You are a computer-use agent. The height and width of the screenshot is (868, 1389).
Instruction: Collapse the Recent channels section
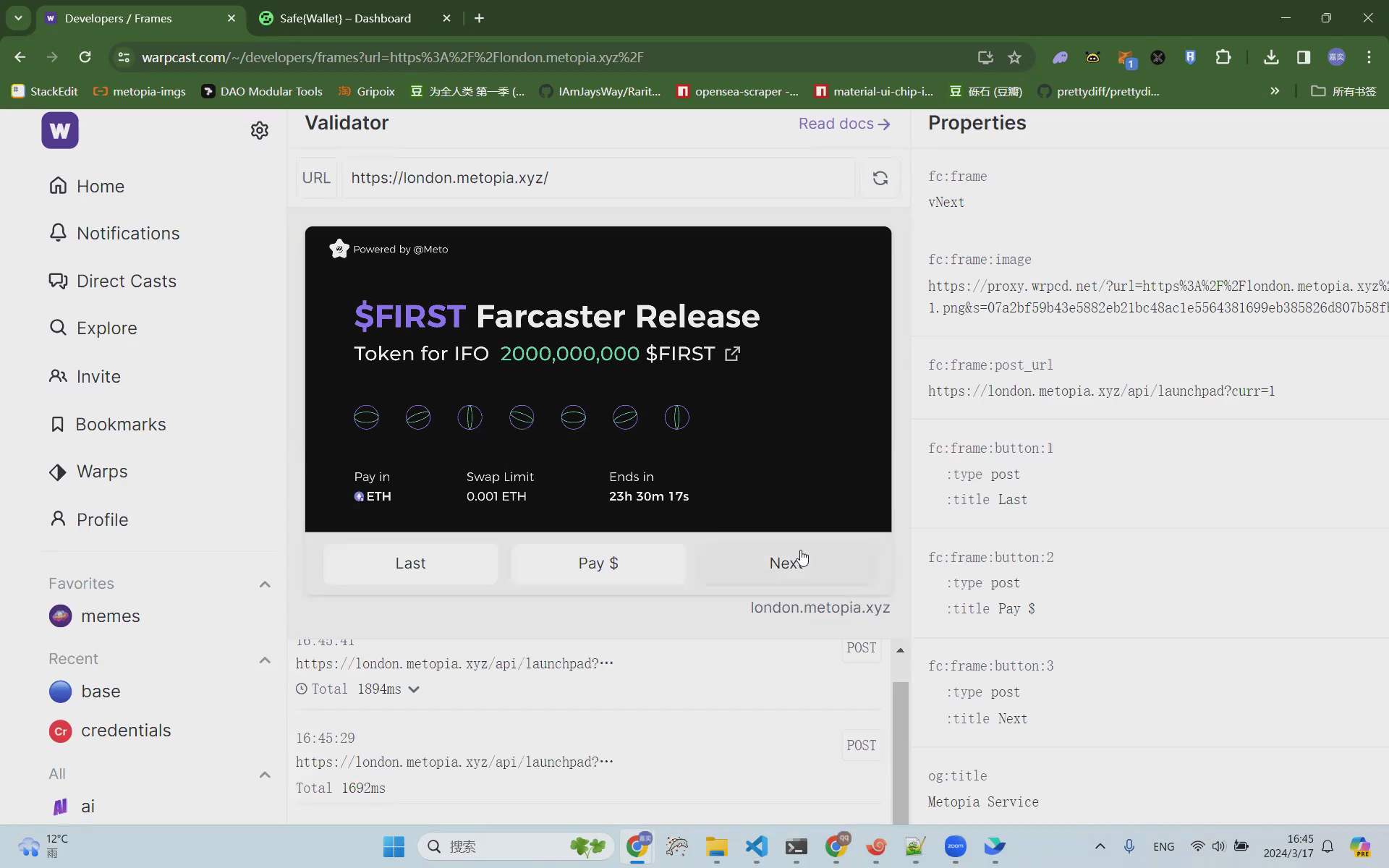pos(265,660)
